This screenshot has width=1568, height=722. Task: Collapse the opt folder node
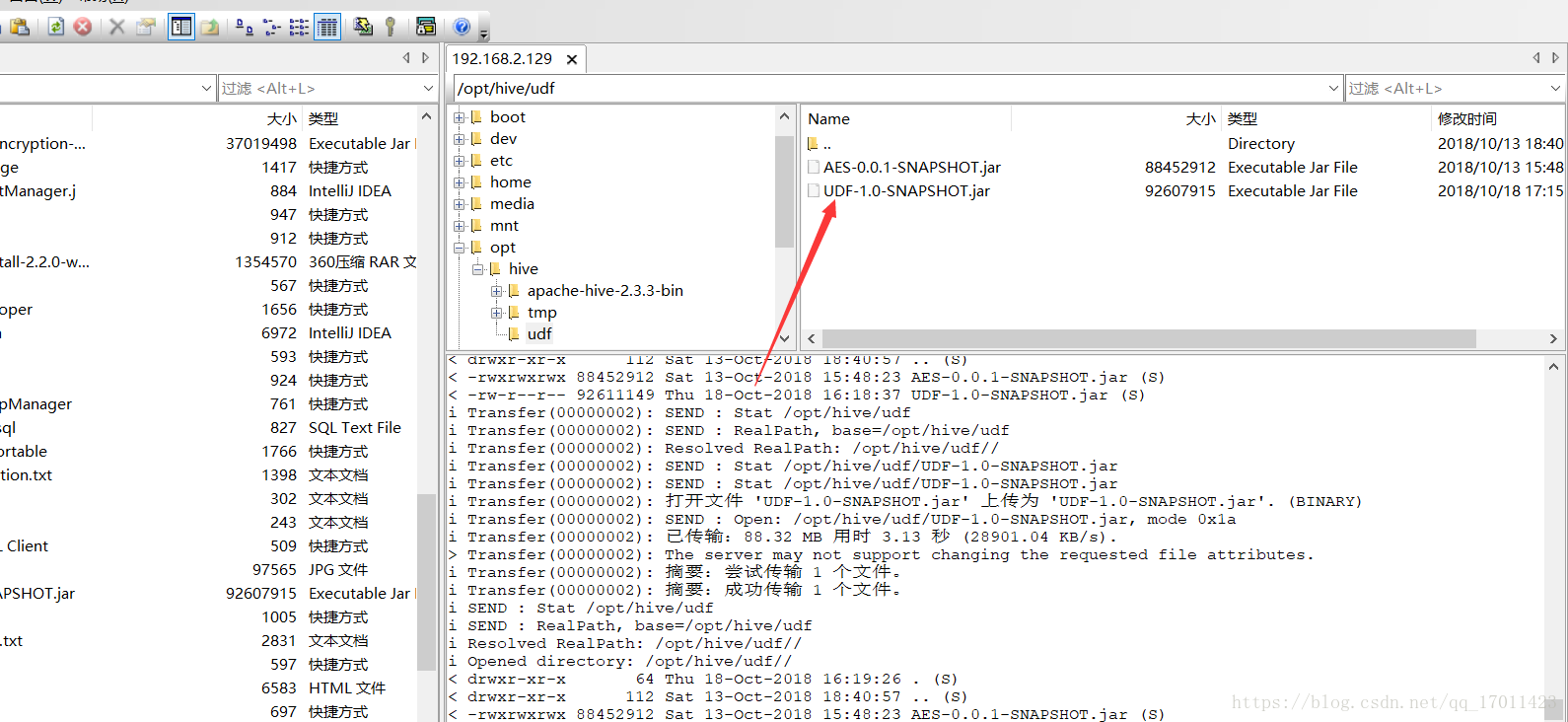tap(460, 248)
